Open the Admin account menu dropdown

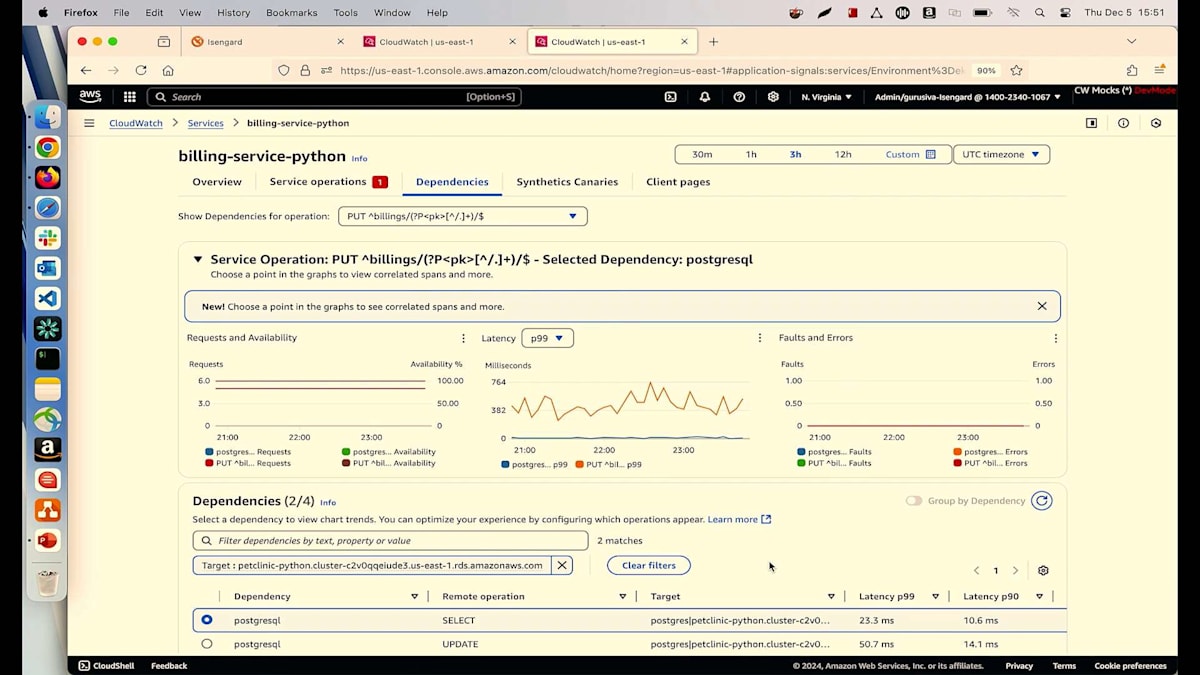click(x=968, y=97)
